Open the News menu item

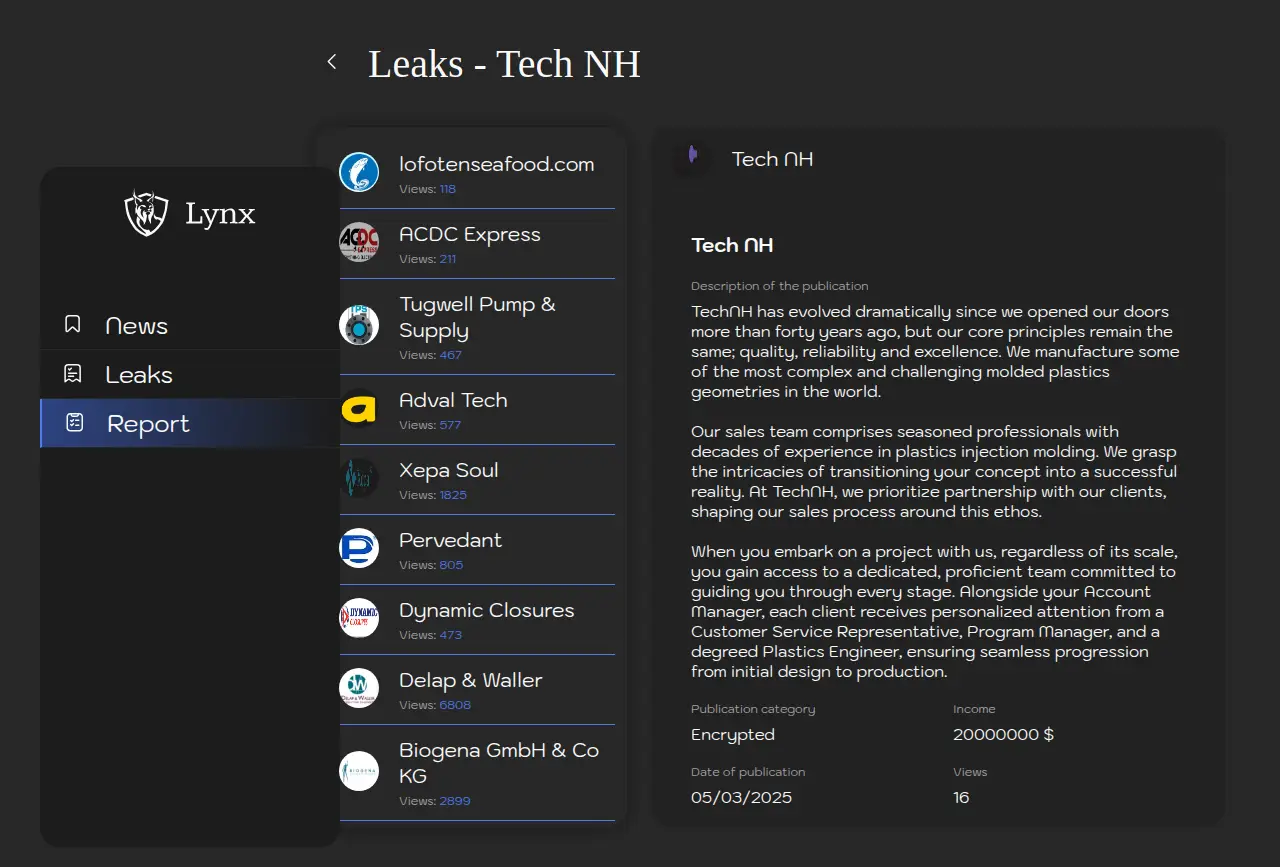[137, 326]
